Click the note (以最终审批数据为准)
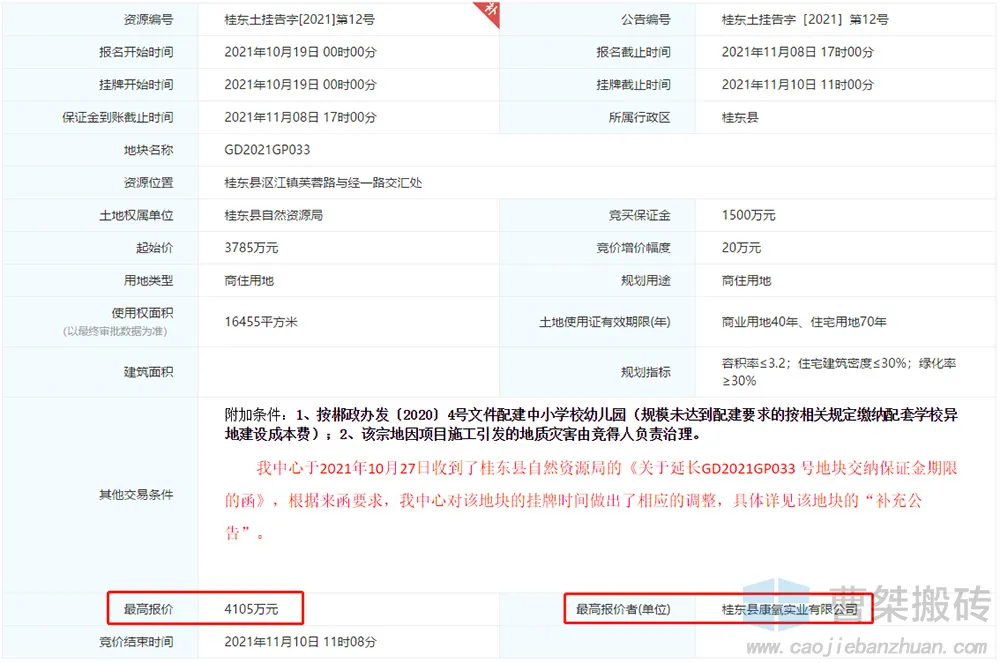This screenshot has height=663, width=1000. pos(115,332)
